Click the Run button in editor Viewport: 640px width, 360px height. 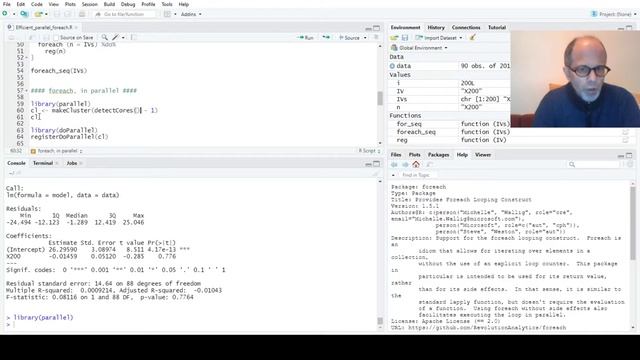[306, 38]
